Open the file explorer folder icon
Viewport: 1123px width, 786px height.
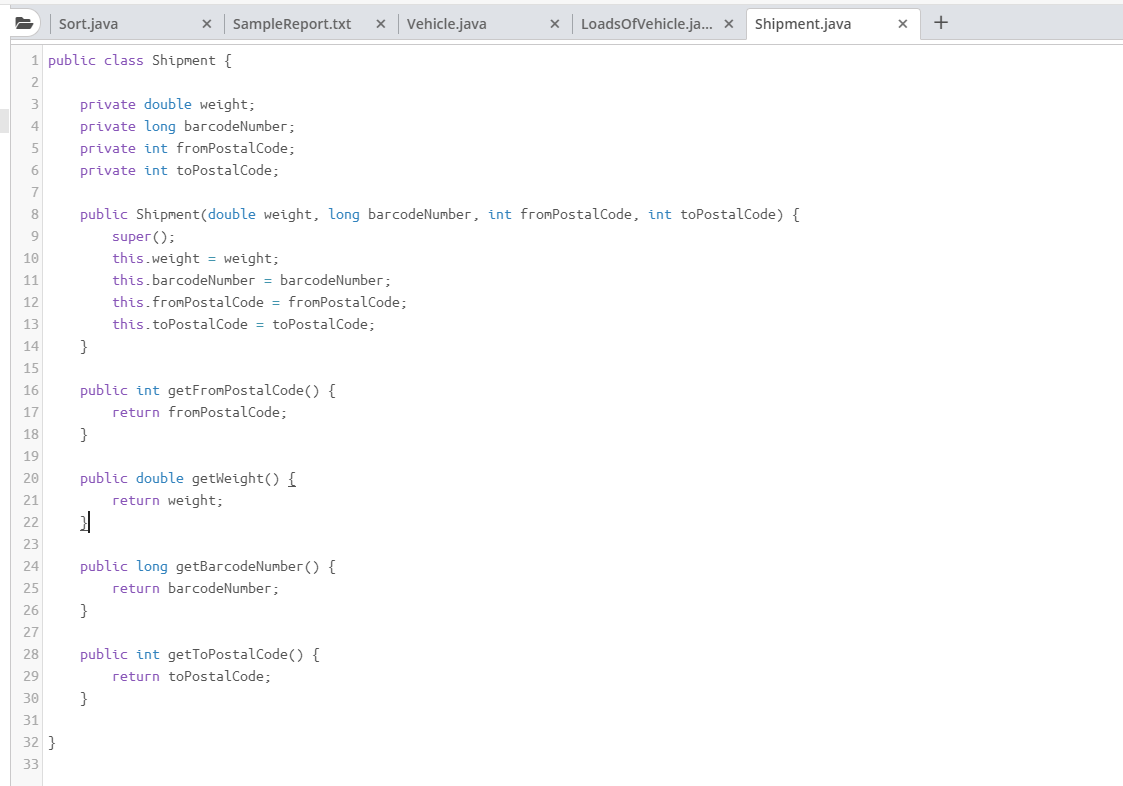24,21
